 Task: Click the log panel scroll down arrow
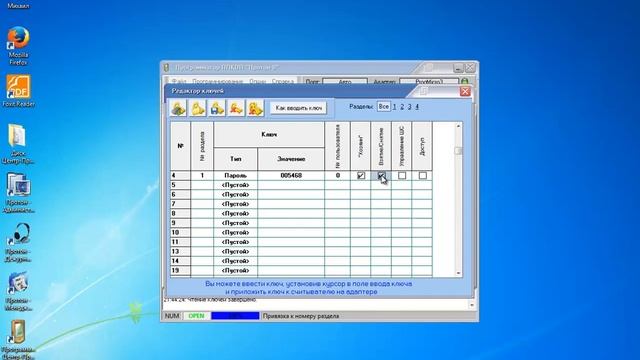point(472,305)
